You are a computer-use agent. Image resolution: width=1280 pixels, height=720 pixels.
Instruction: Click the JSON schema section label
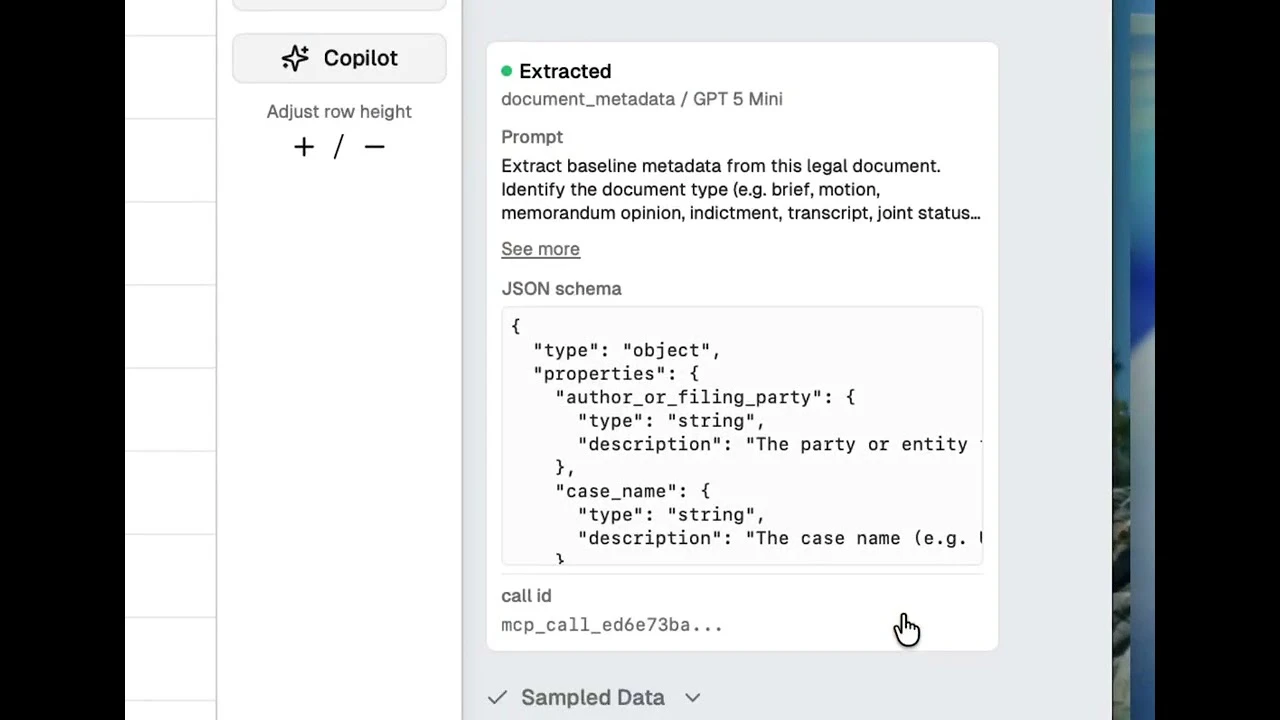click(x=561, y=288)
